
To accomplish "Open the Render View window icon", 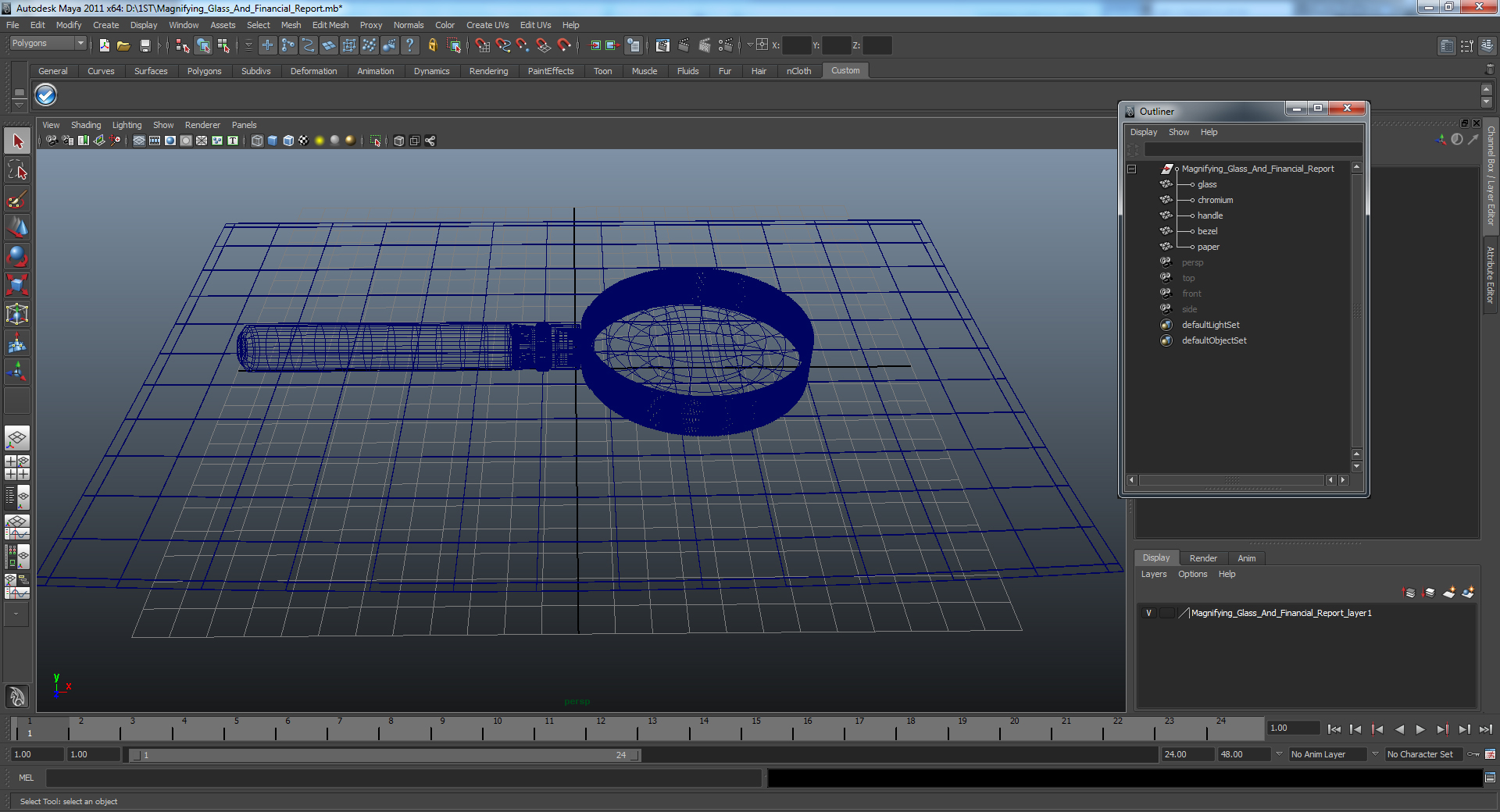I will point(662,45).
